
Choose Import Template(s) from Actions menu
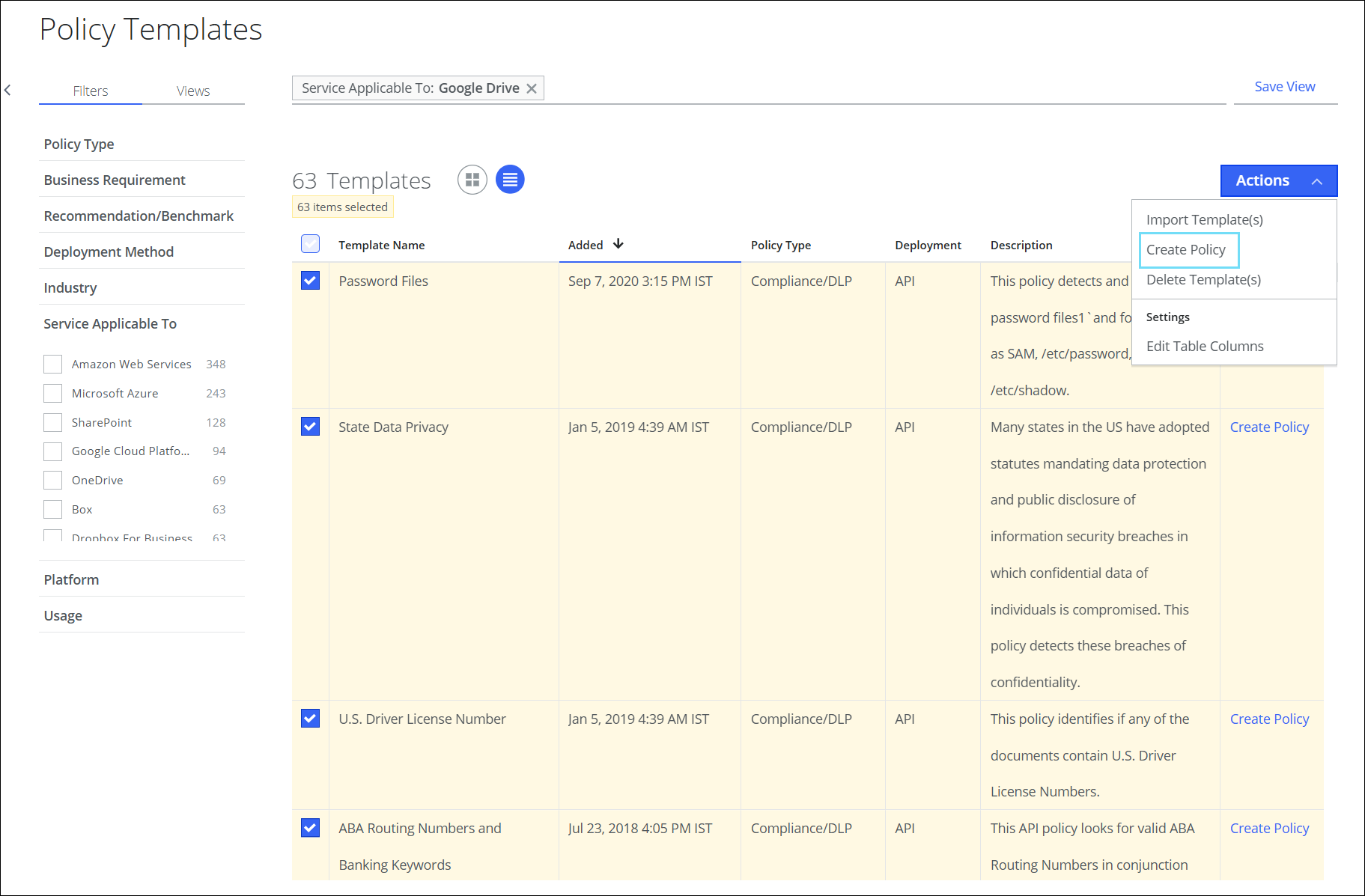pos(1204,219)
